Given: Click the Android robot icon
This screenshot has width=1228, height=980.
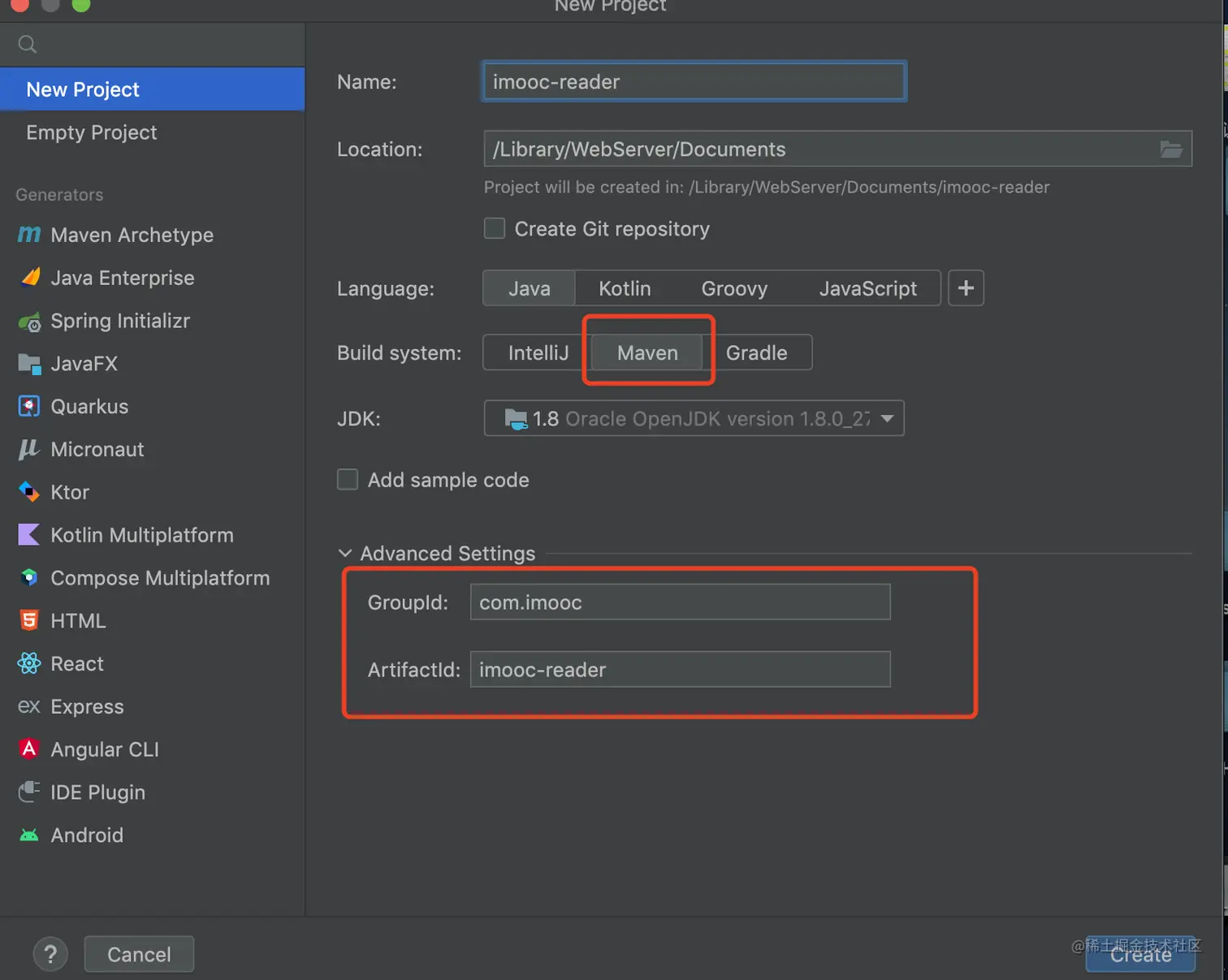Looking at the screenshot, I should click(x=29, y=835).
